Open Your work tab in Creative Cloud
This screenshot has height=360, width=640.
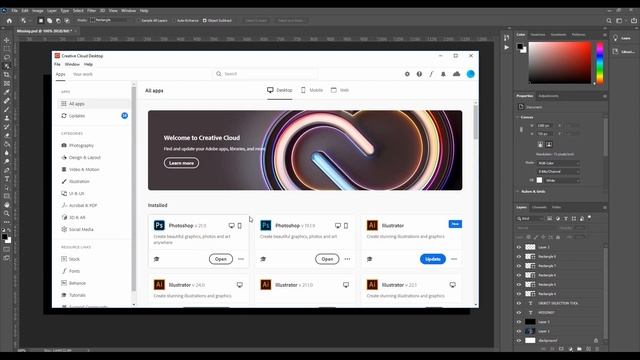(82, 74)
